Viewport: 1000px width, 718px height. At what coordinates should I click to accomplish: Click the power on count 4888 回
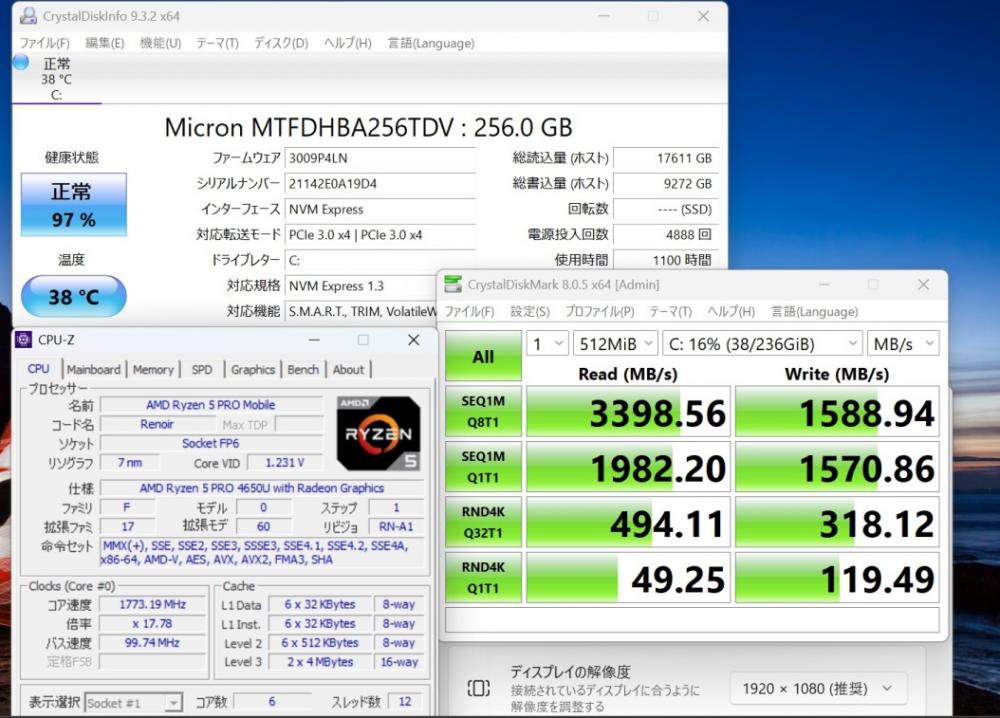[x=665, y=235]
